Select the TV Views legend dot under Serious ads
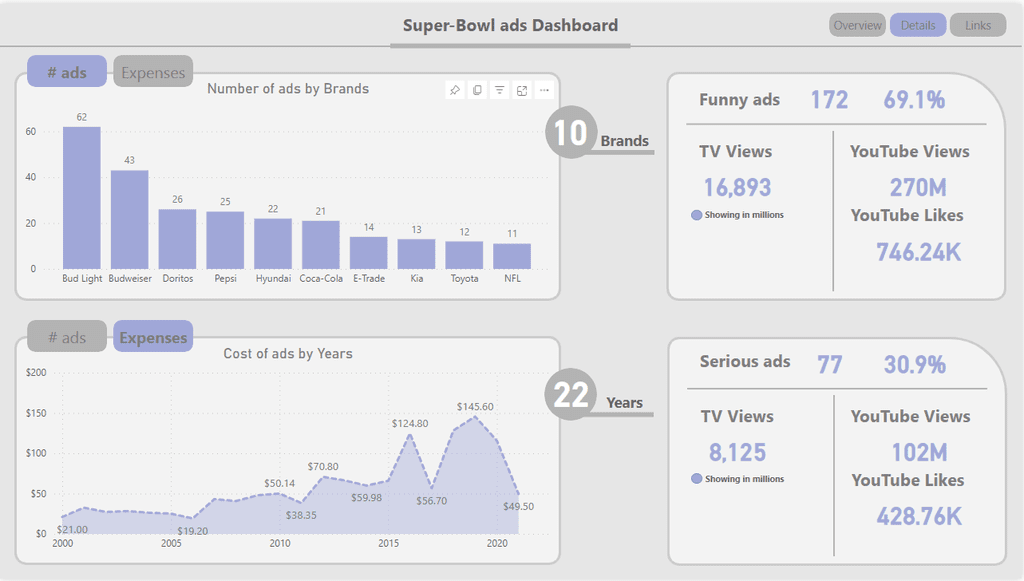 click(x=696, y=479)
